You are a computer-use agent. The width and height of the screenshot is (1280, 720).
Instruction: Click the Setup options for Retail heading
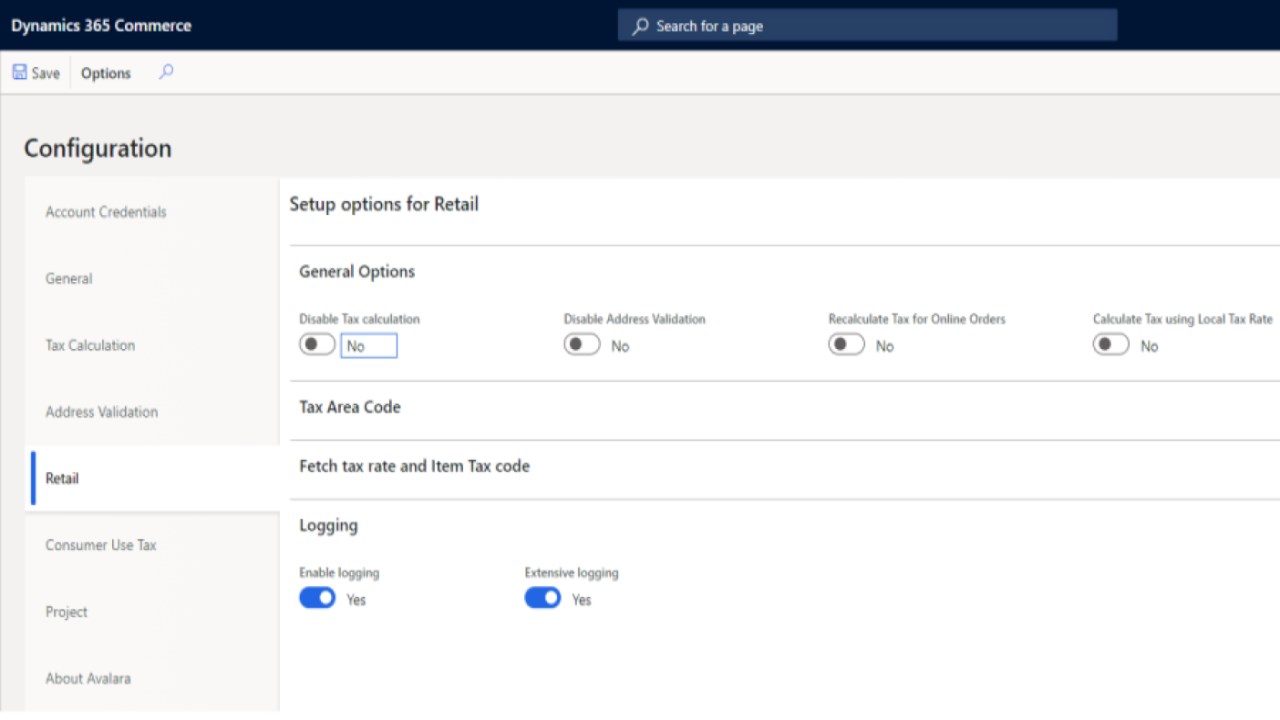[384, 204]
